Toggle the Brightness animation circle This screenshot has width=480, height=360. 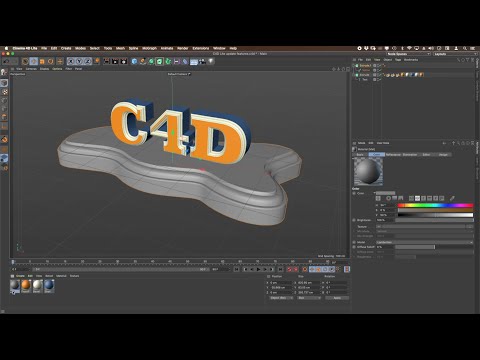(354, 220)
